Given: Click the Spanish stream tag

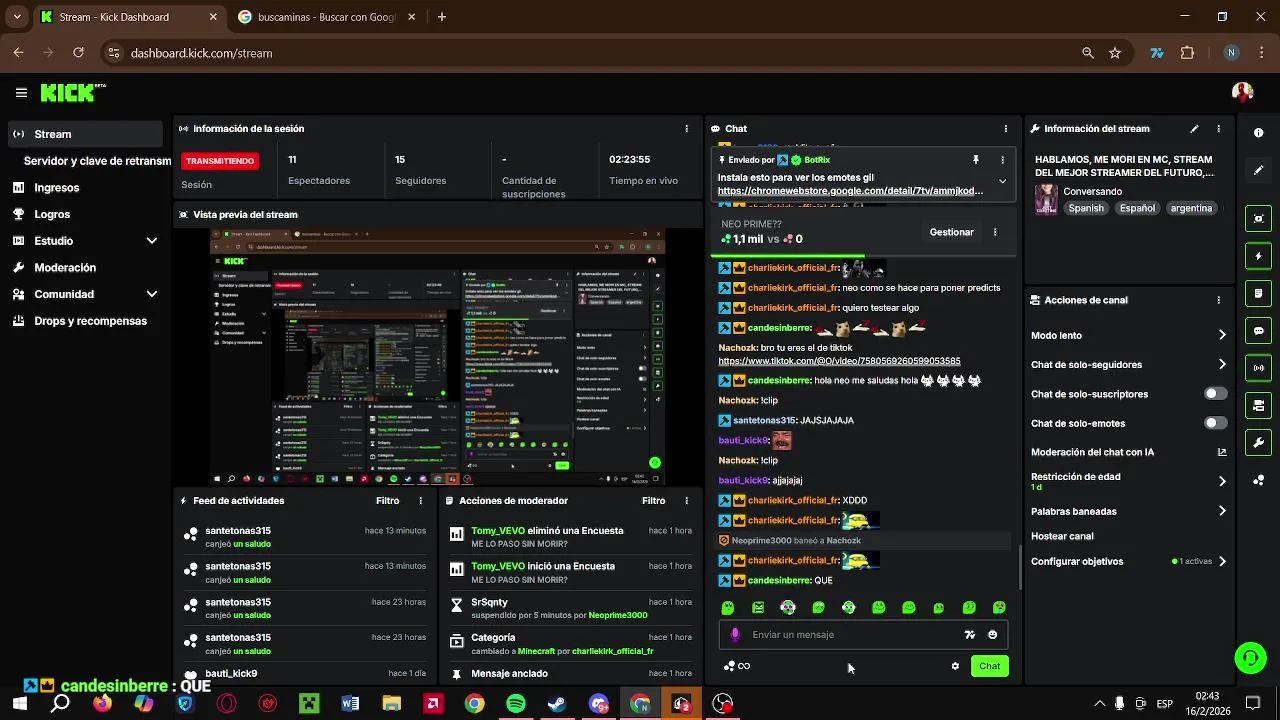Looking at the screenshot, I should [x=1086, y=208].
